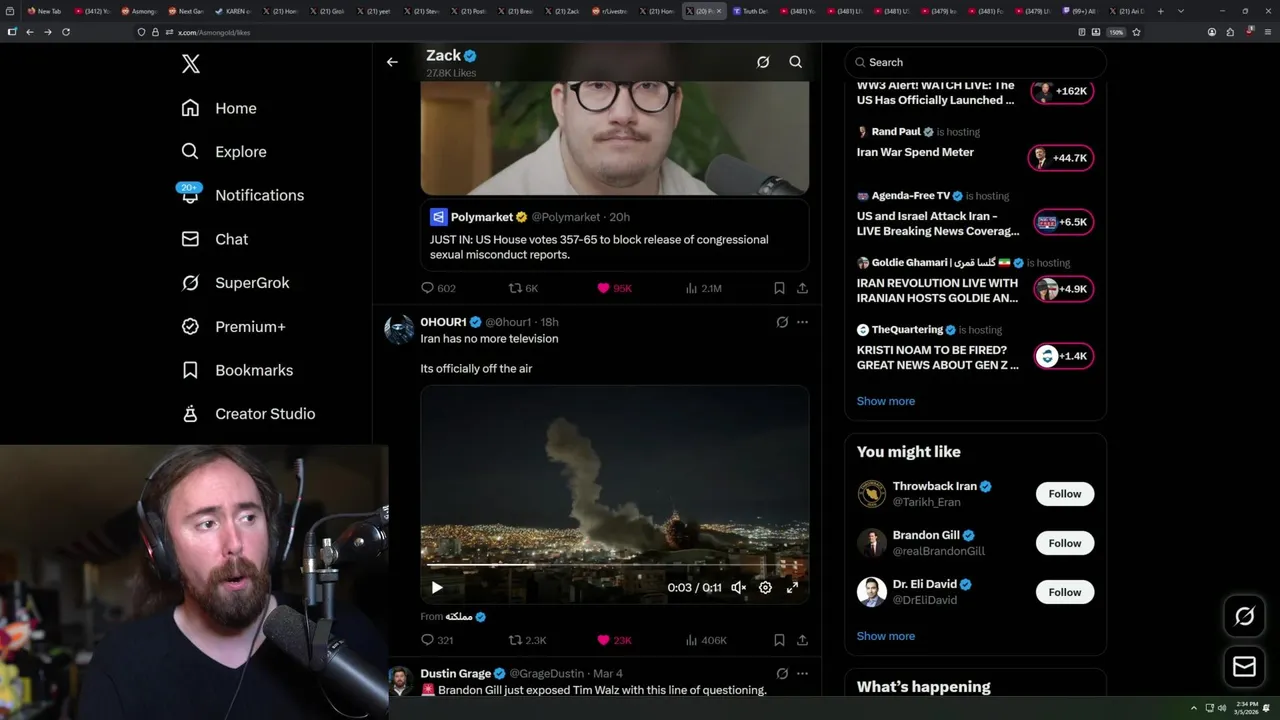The height and width of the screenshot is (720, 1280).
Task: View analytics showing 2.1M views
Action: click(x=703, y=288)
